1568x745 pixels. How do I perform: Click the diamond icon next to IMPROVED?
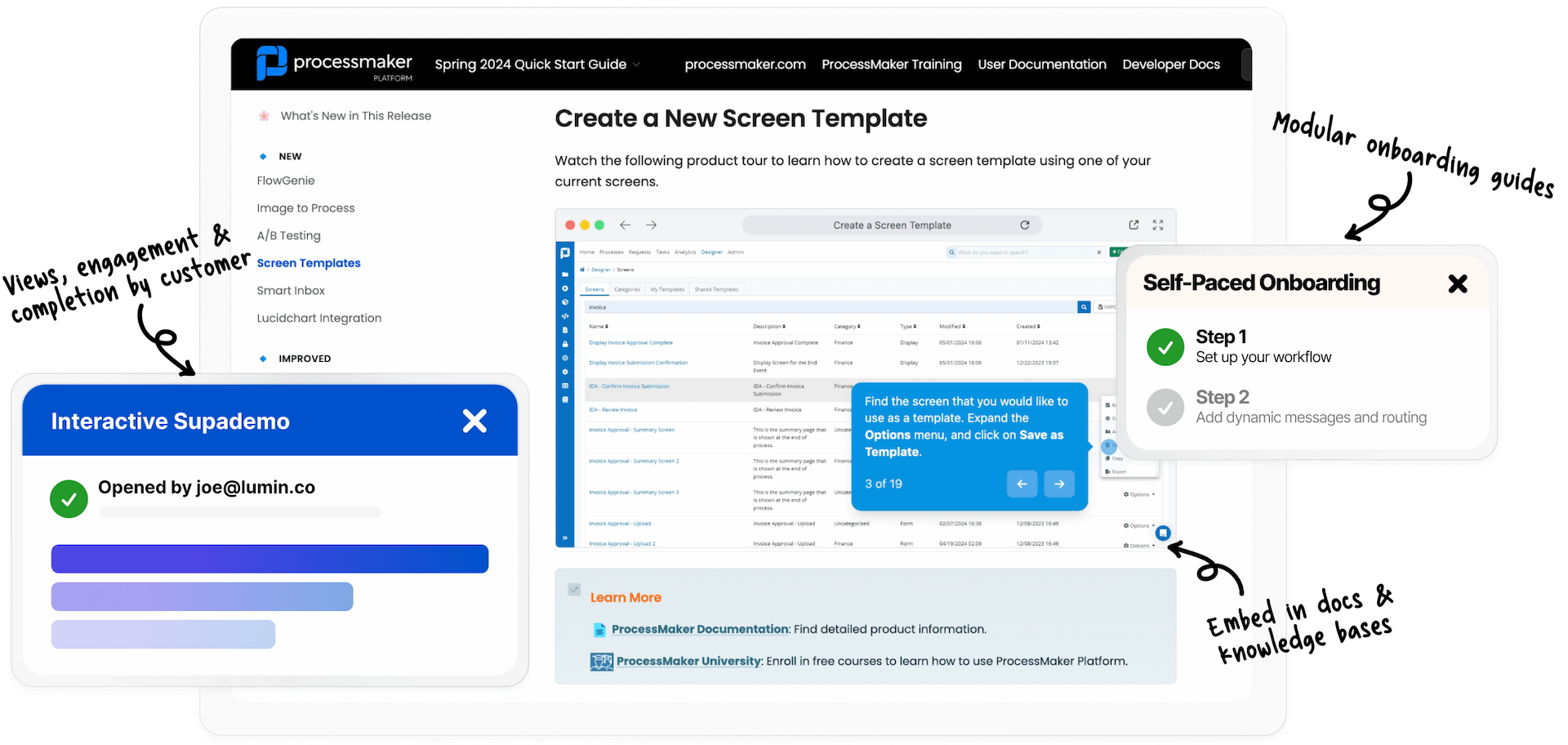coord(263,359)
